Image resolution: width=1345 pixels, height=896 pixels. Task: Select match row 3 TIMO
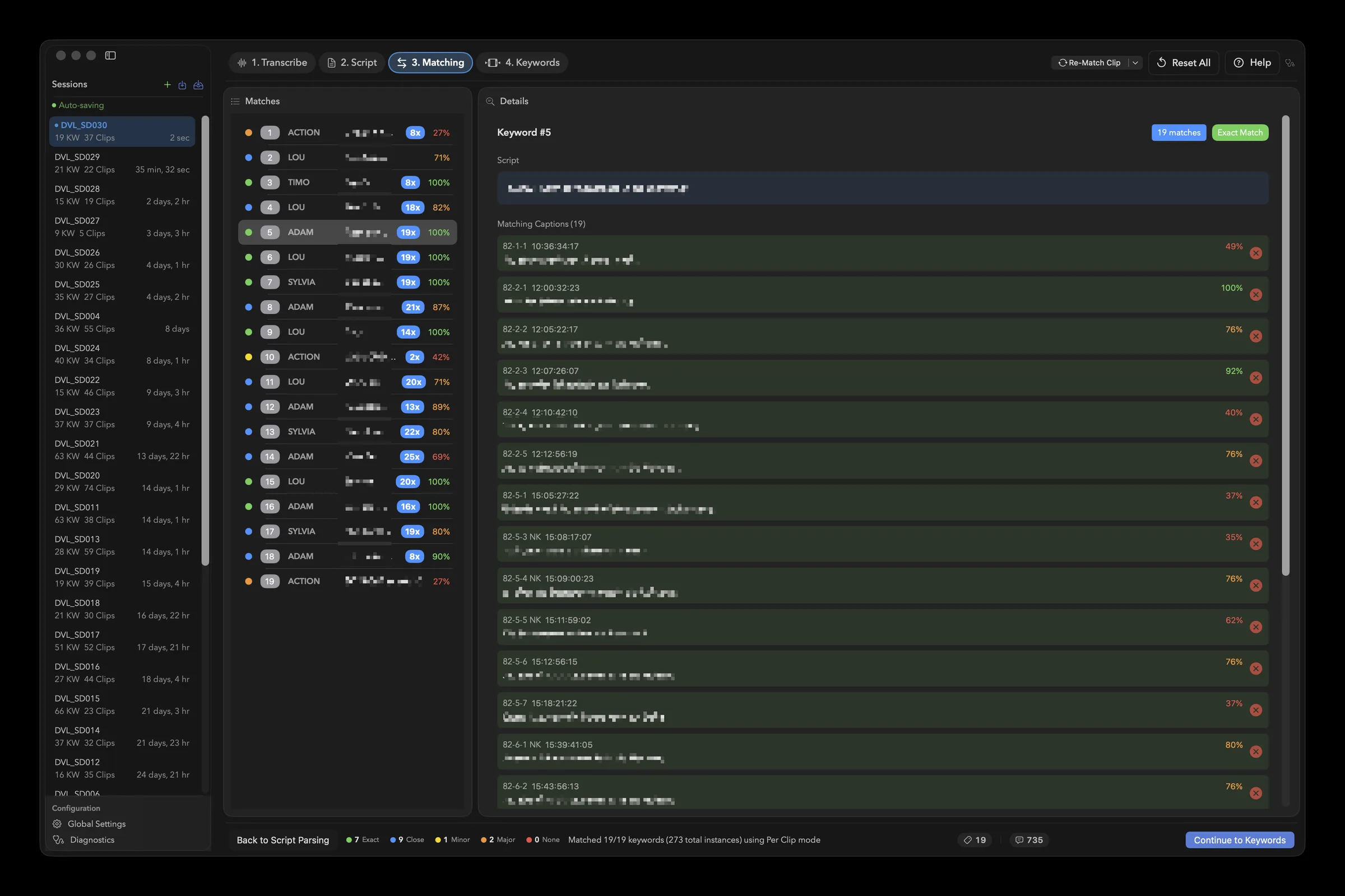(347, 182)
